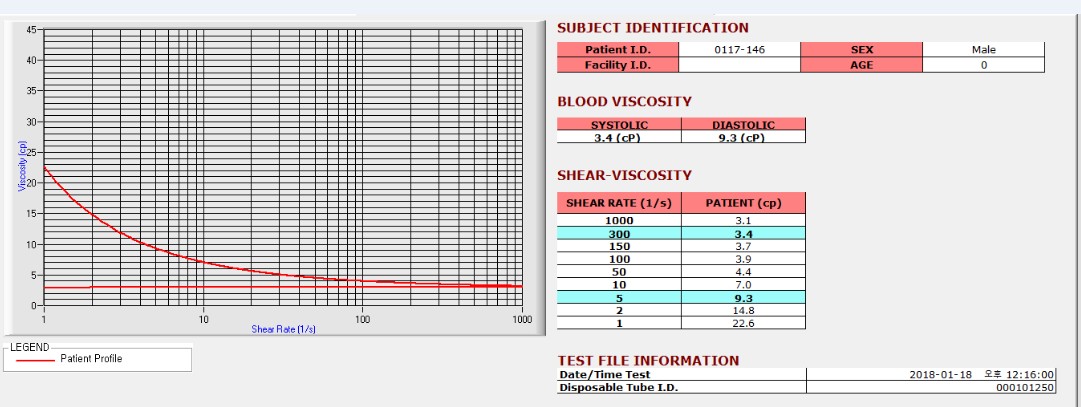
Task: Click the SYSTOLIC viscosity value 3.4 (cP)
Action: 619,137
